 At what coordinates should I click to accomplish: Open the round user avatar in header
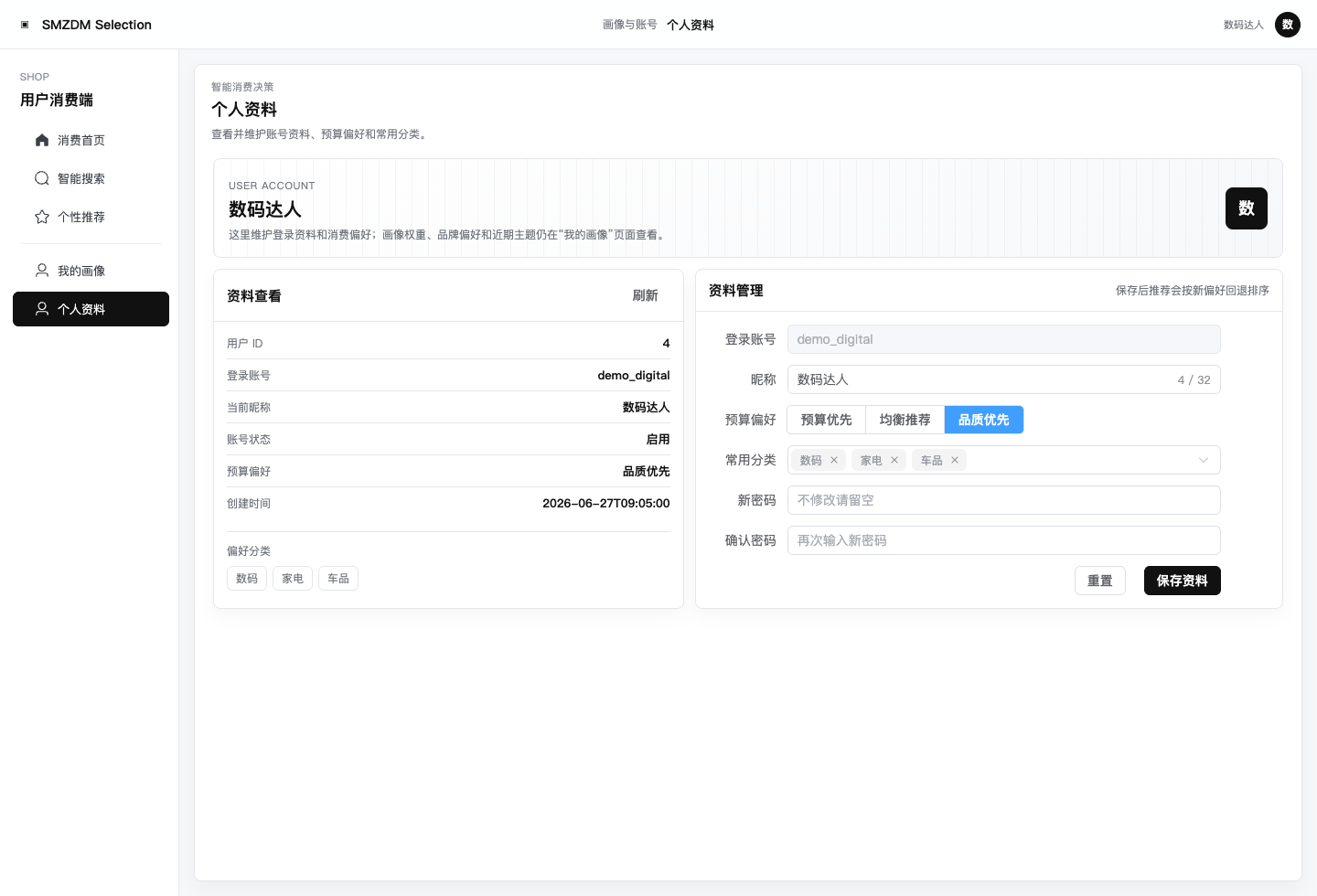click(x=1288, y=25)
